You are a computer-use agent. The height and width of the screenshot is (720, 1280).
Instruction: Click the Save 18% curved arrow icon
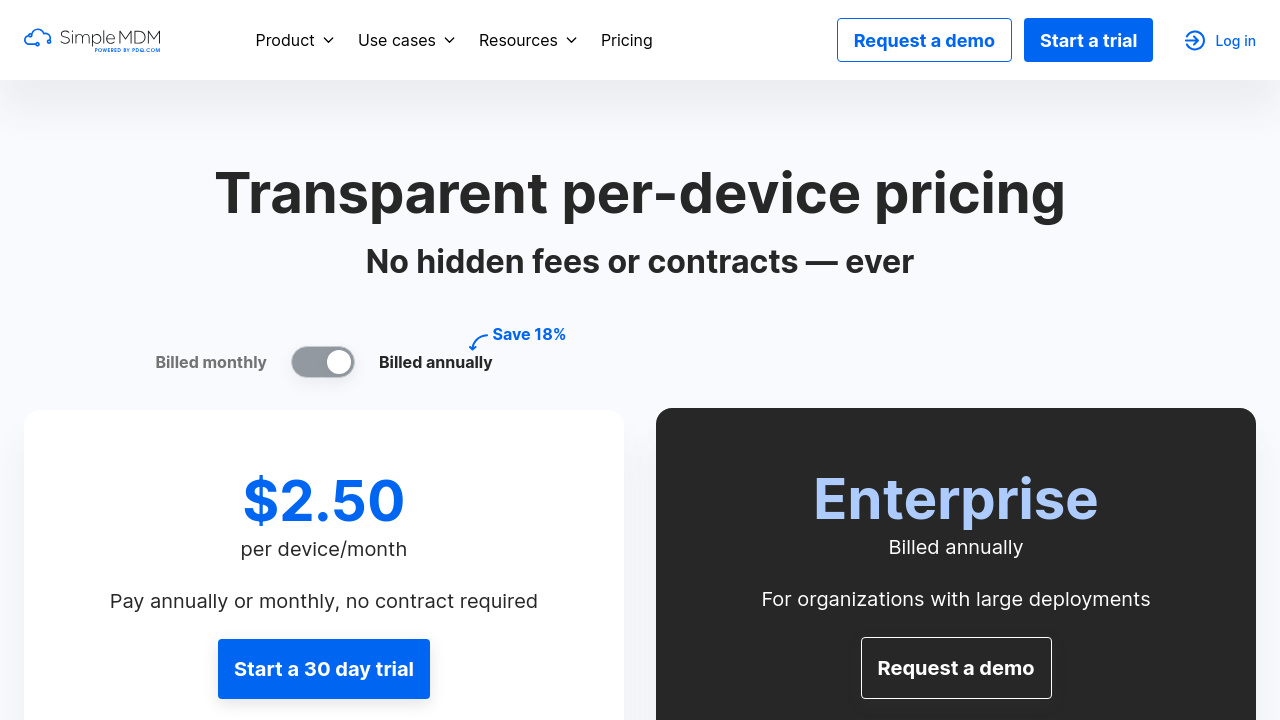[x=478, y=342]
